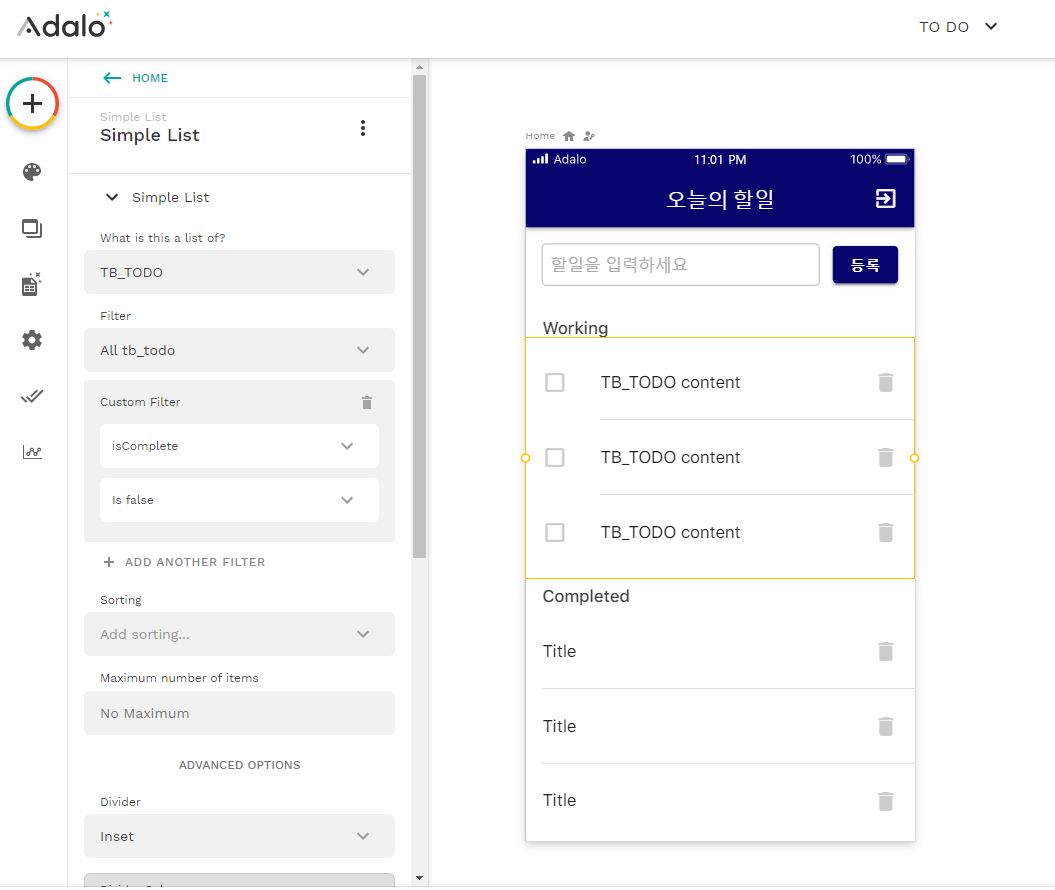This screenshot has width=1055, height=890.
Task: Toggle checkbox in first TB_TODO content row
Action: click(x=554, y=383)
